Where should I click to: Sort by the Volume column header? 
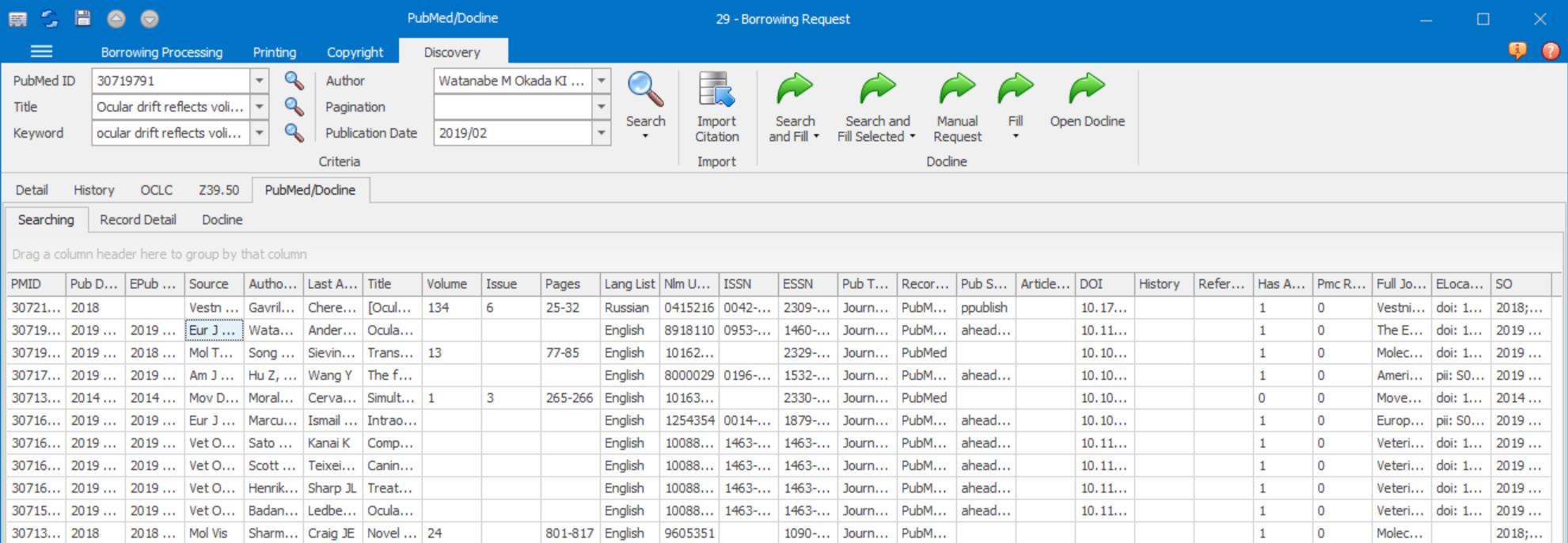tap(447, 284)
